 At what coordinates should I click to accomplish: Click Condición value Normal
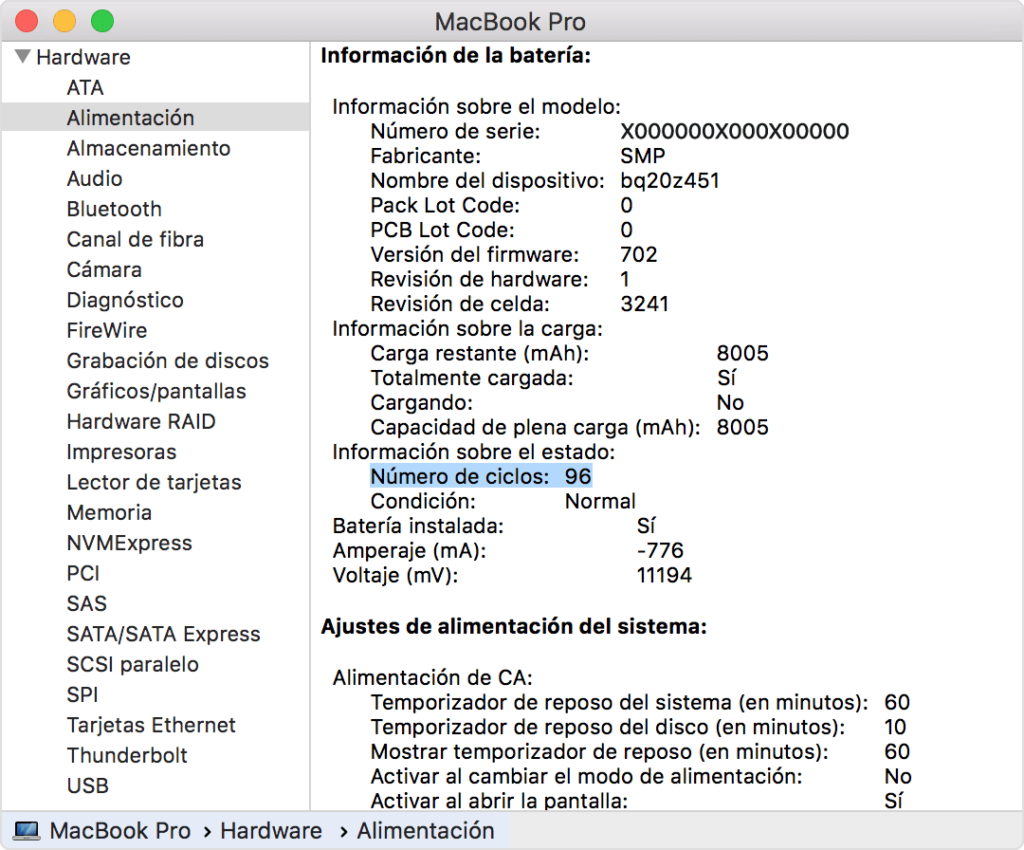600,501
